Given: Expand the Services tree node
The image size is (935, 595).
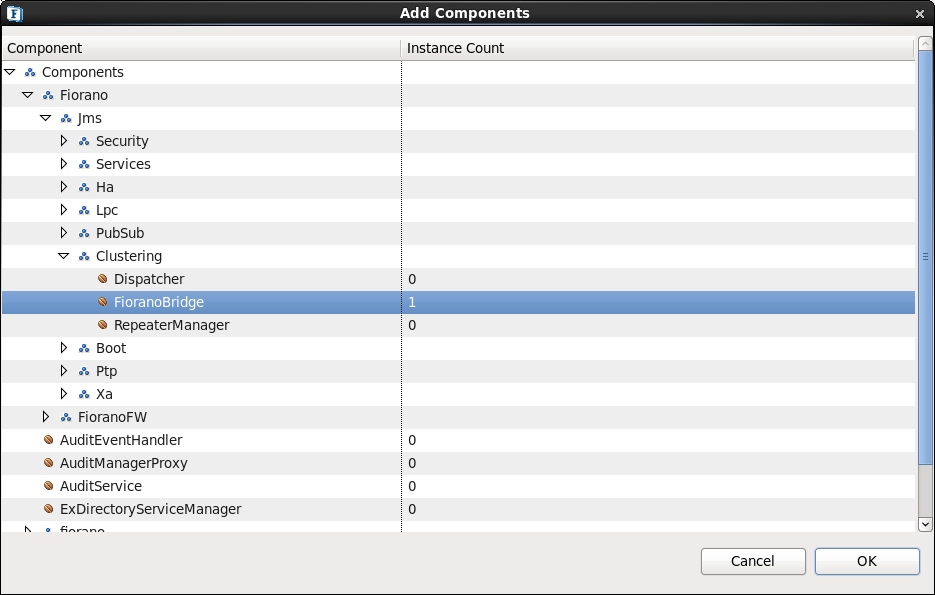Looking at the screenshot, I should tap(64, 164).
